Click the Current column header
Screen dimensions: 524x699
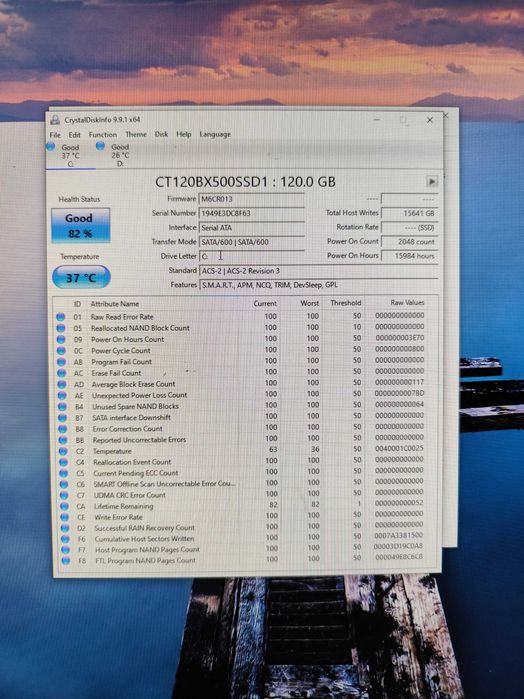tap(265, 303)
